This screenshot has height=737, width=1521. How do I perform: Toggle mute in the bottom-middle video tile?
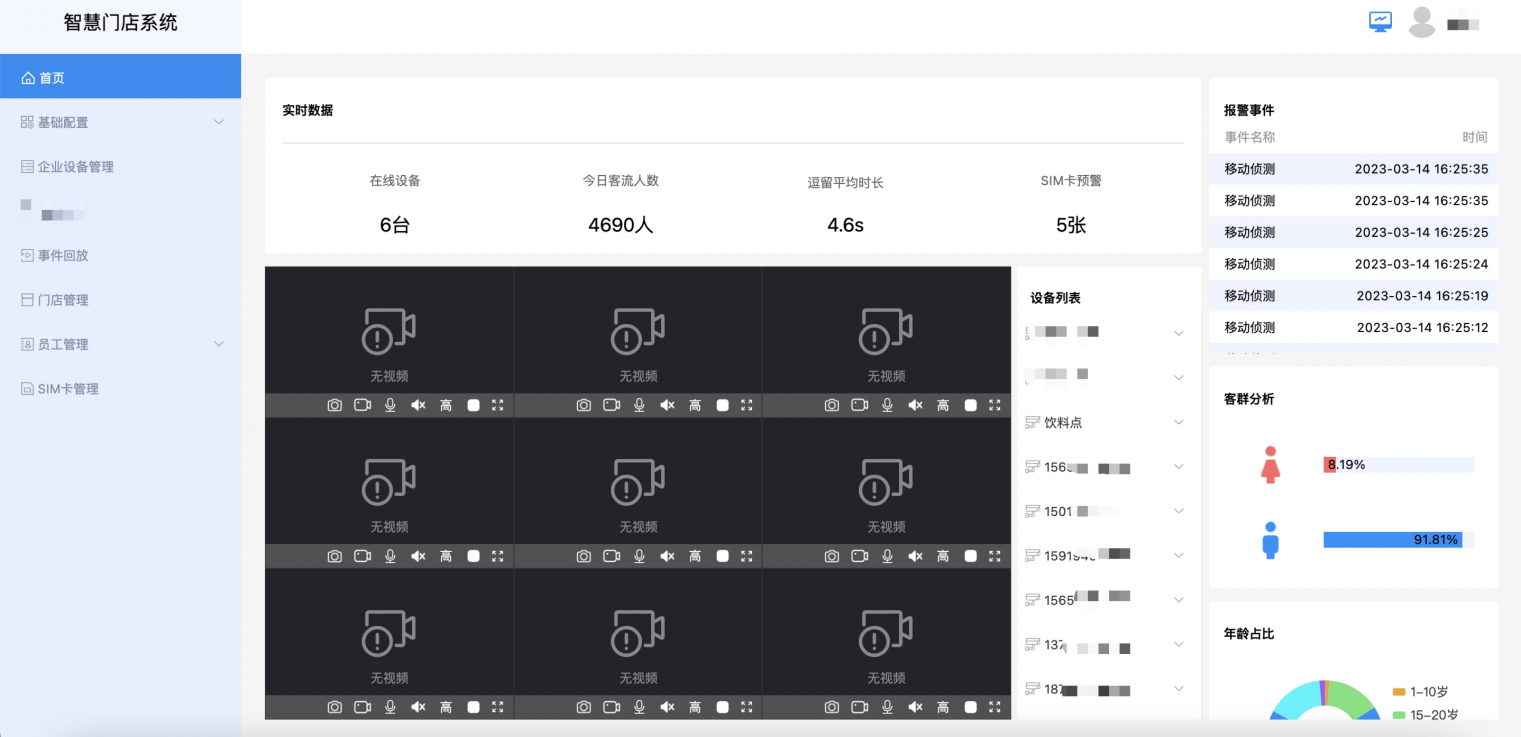click(x=667, y=707)
